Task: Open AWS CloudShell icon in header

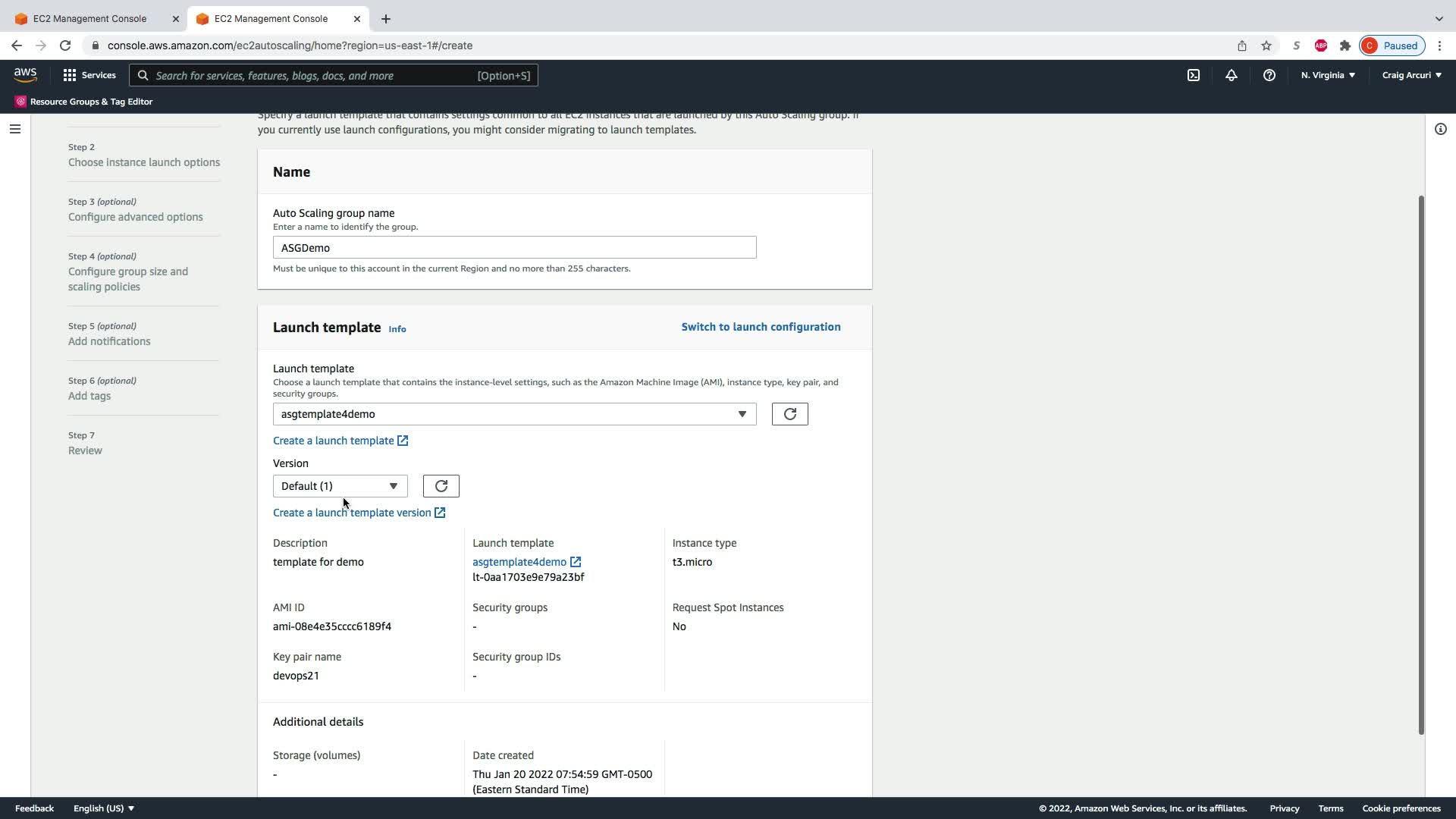Action: pos(1194,75)
